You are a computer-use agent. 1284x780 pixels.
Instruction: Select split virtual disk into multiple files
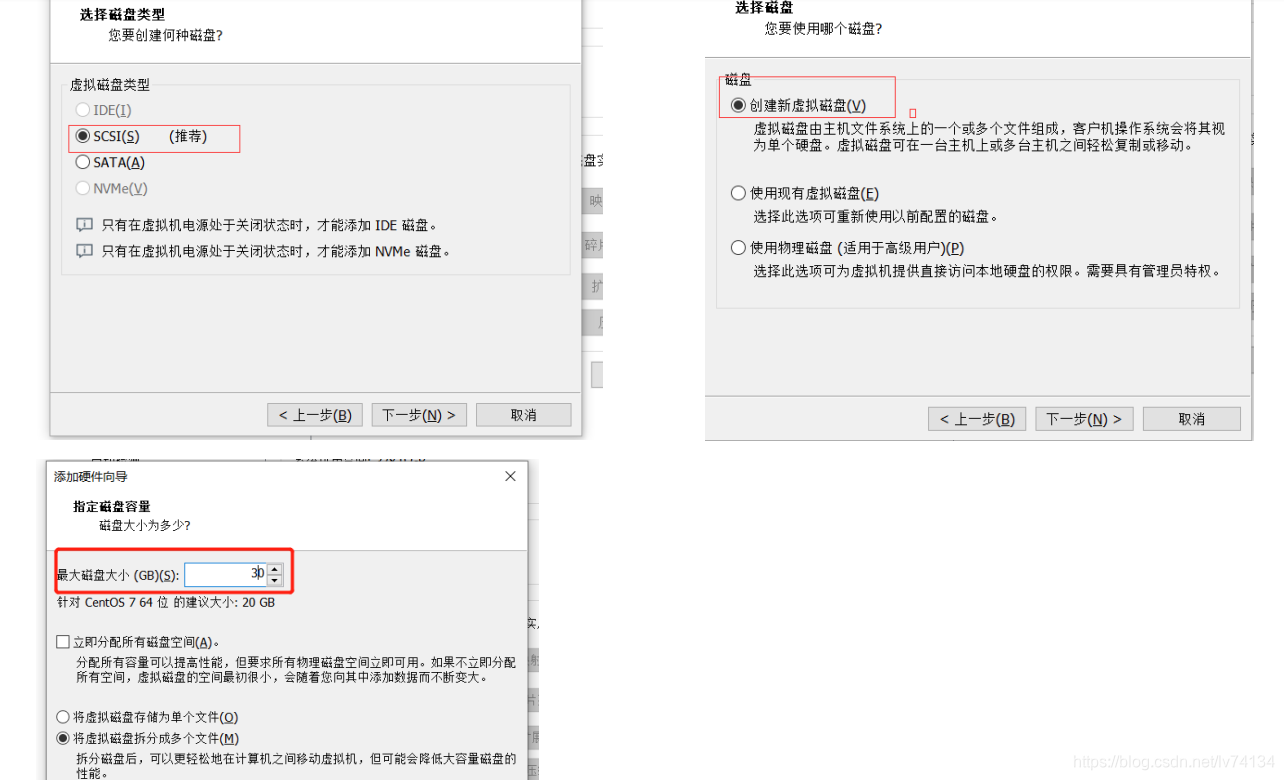(63, 738)
